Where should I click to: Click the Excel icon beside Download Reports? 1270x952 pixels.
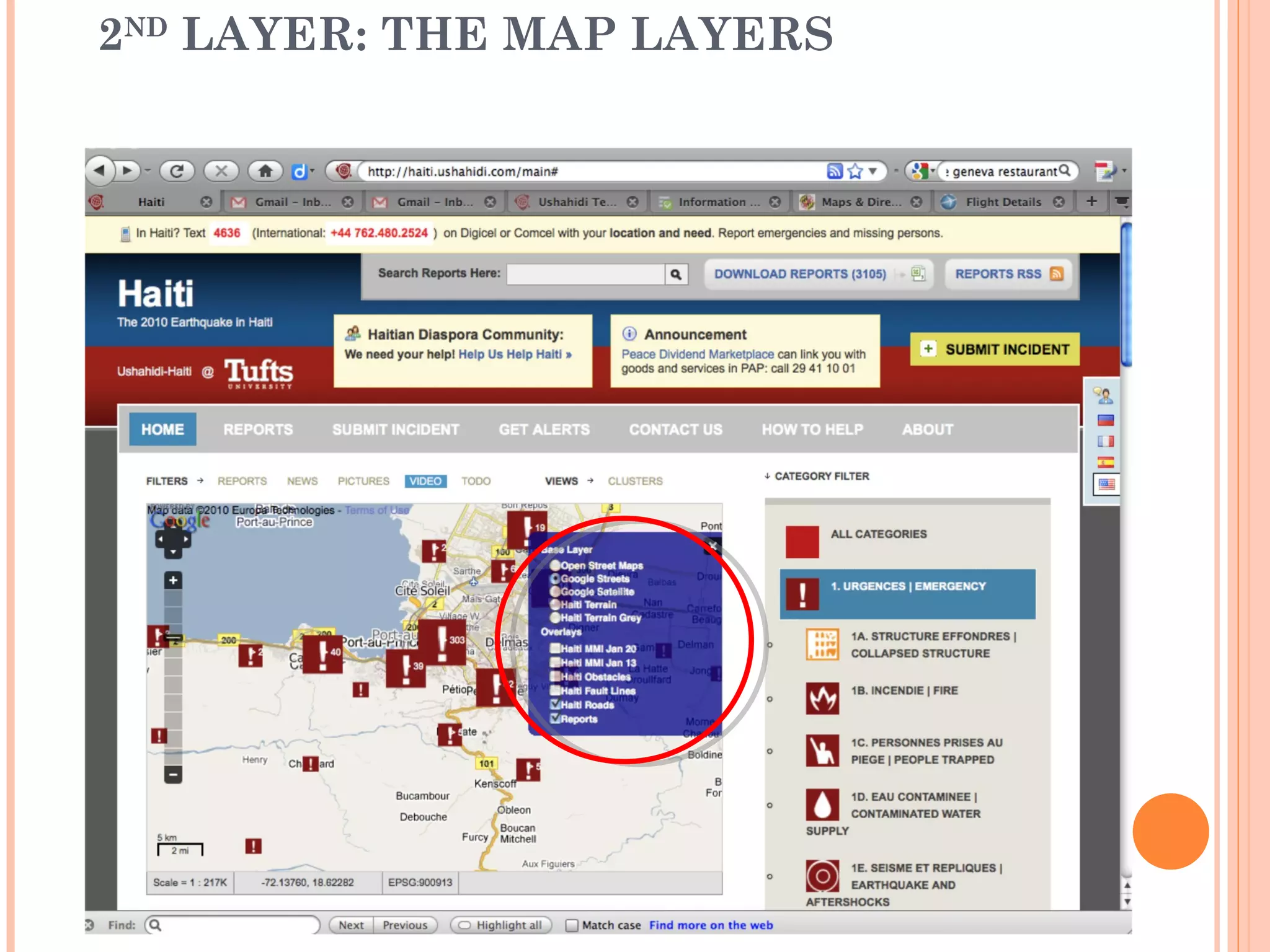918,273
